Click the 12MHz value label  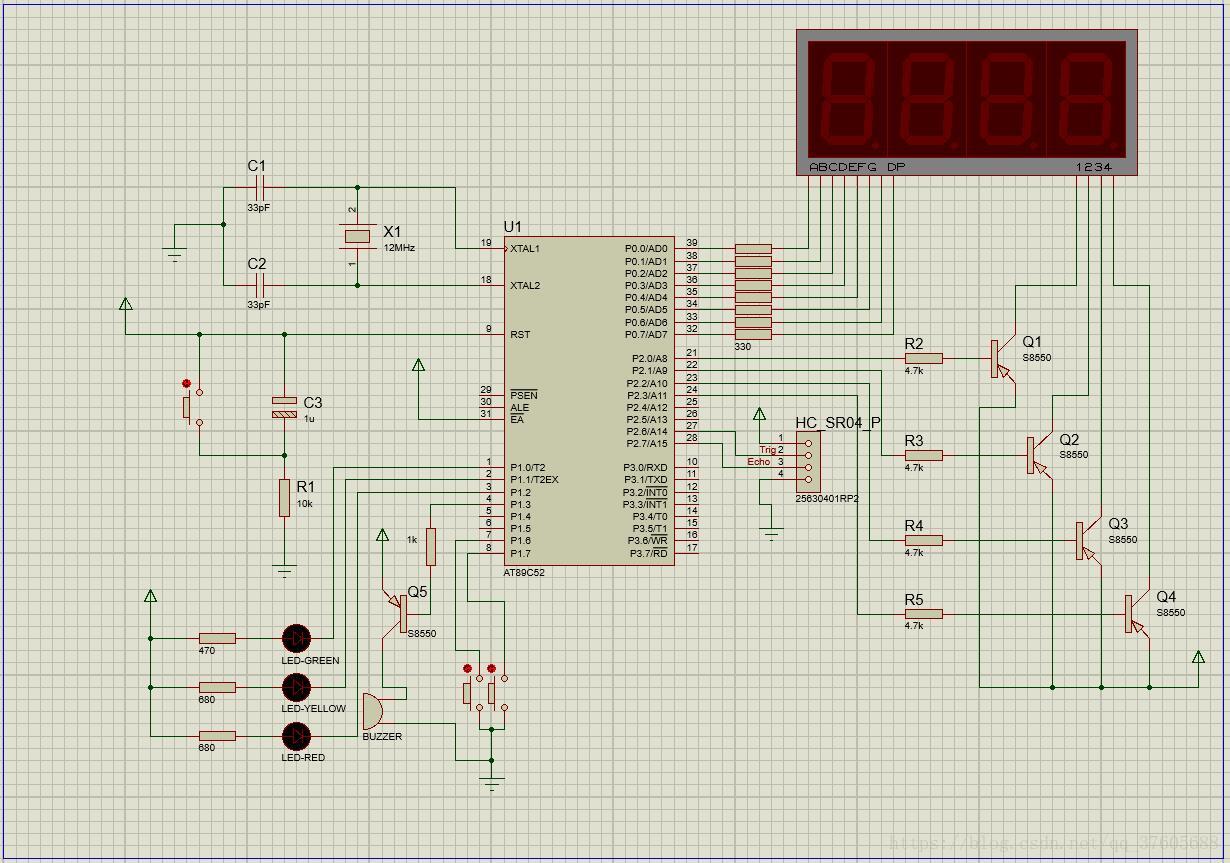point(398,247)
